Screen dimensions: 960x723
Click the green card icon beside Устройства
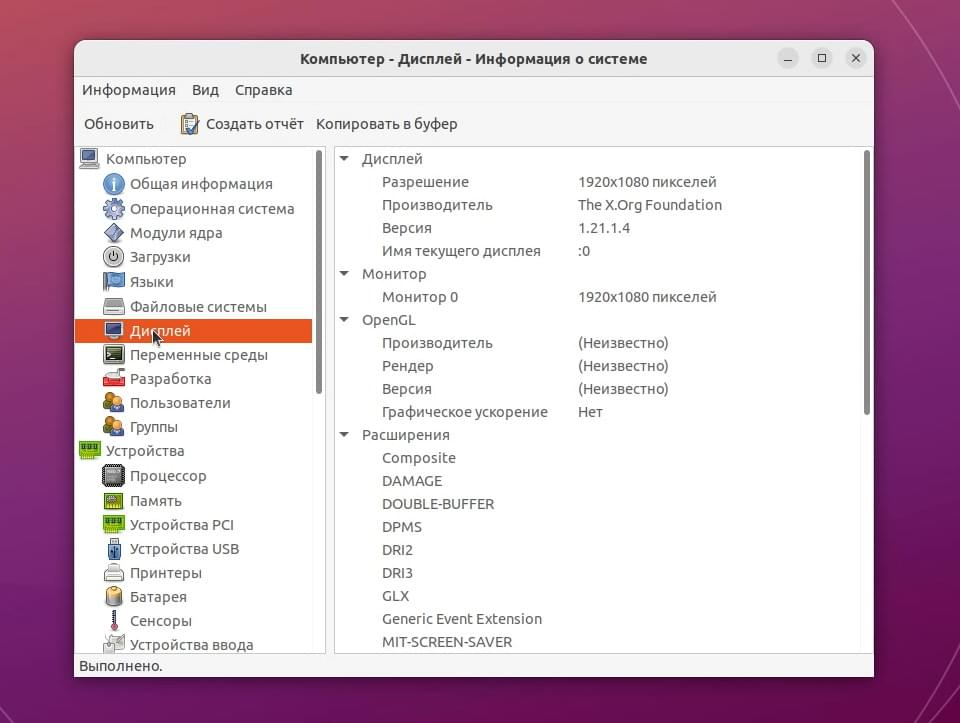[x=89, y=451]
